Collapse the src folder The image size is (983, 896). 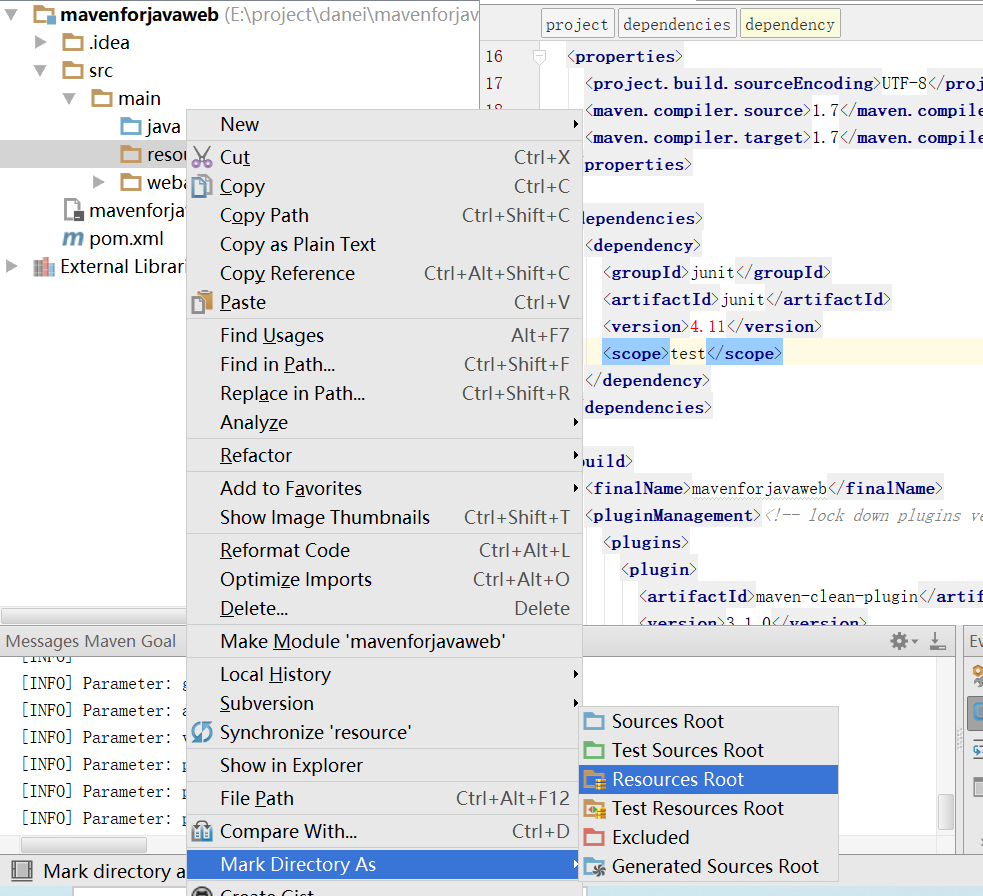point(40,70)
